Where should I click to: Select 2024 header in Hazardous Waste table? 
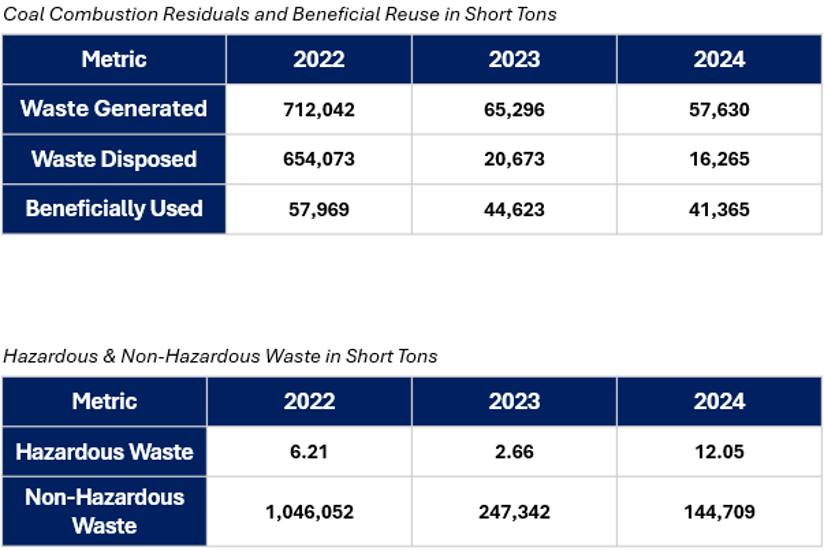coord(719,401)
